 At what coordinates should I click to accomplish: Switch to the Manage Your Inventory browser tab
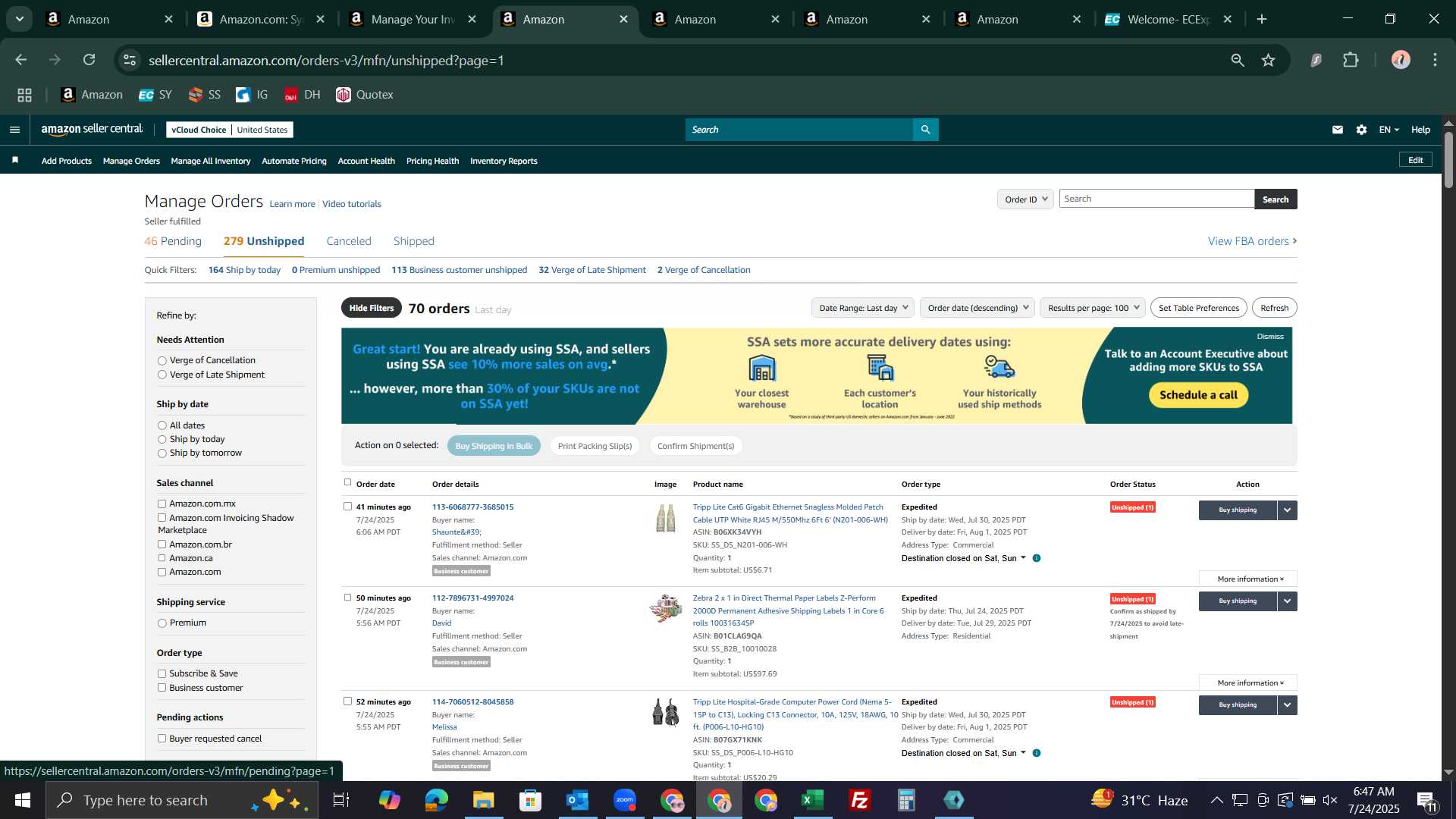point(413,19)
